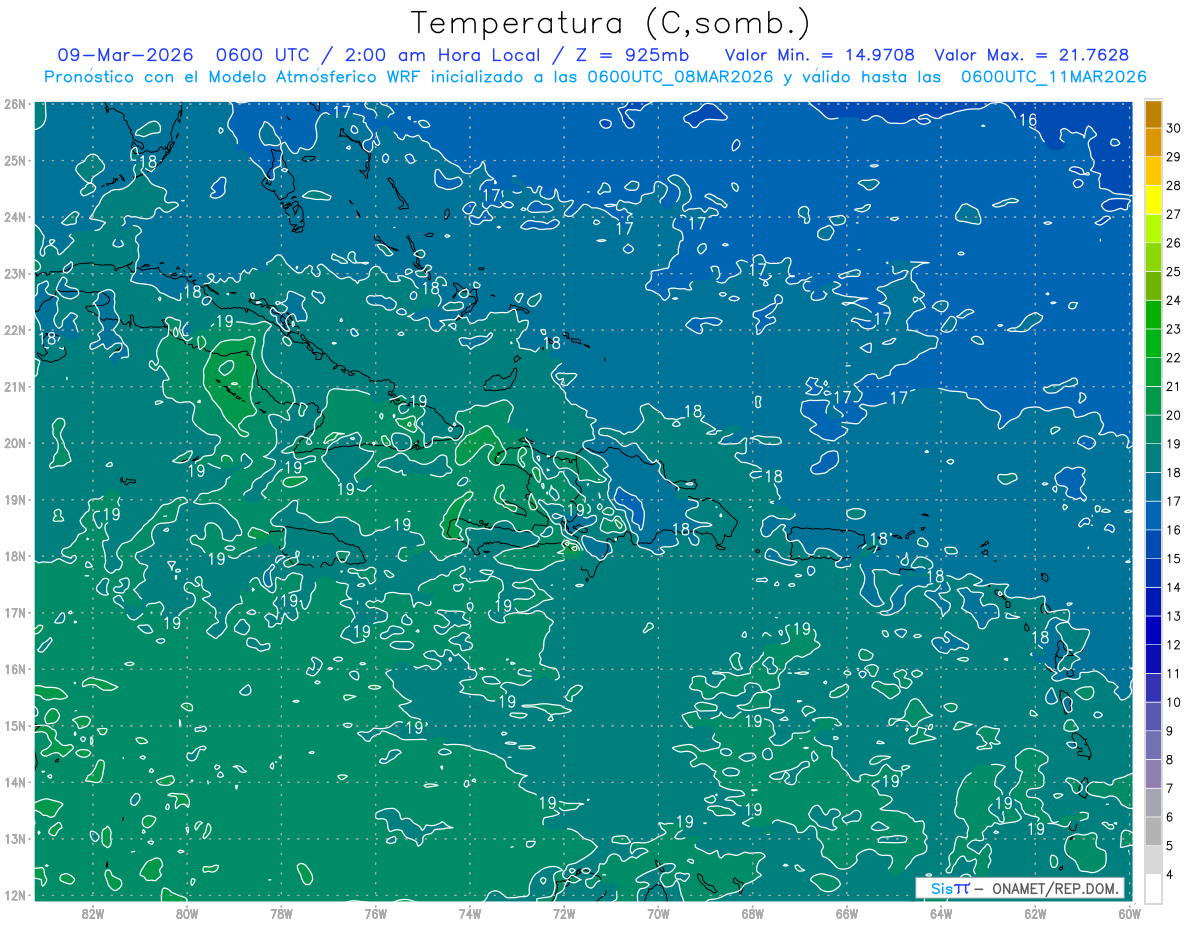
Task: Select the '0600UTC_11MAR2026' validity time
Action: (1053, 76)
